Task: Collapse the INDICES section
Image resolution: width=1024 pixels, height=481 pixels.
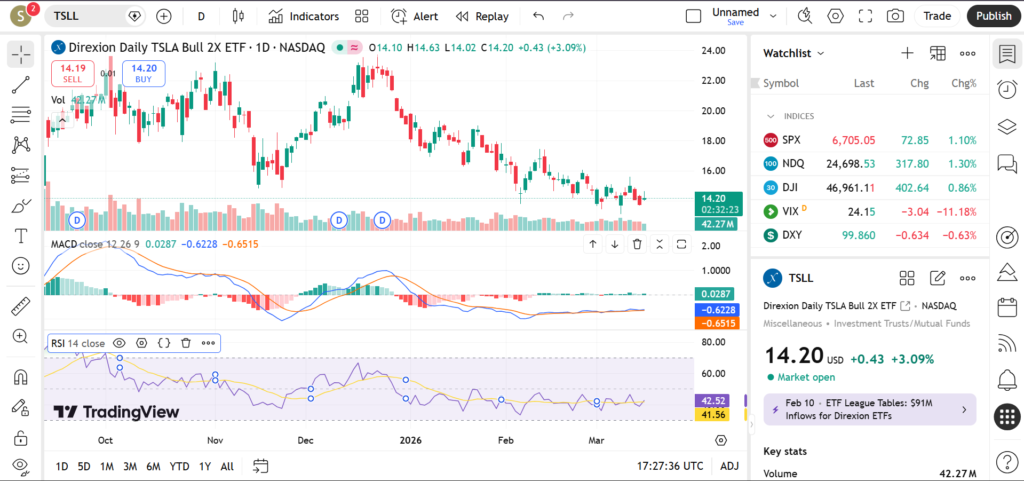Action: pos(771,116)
